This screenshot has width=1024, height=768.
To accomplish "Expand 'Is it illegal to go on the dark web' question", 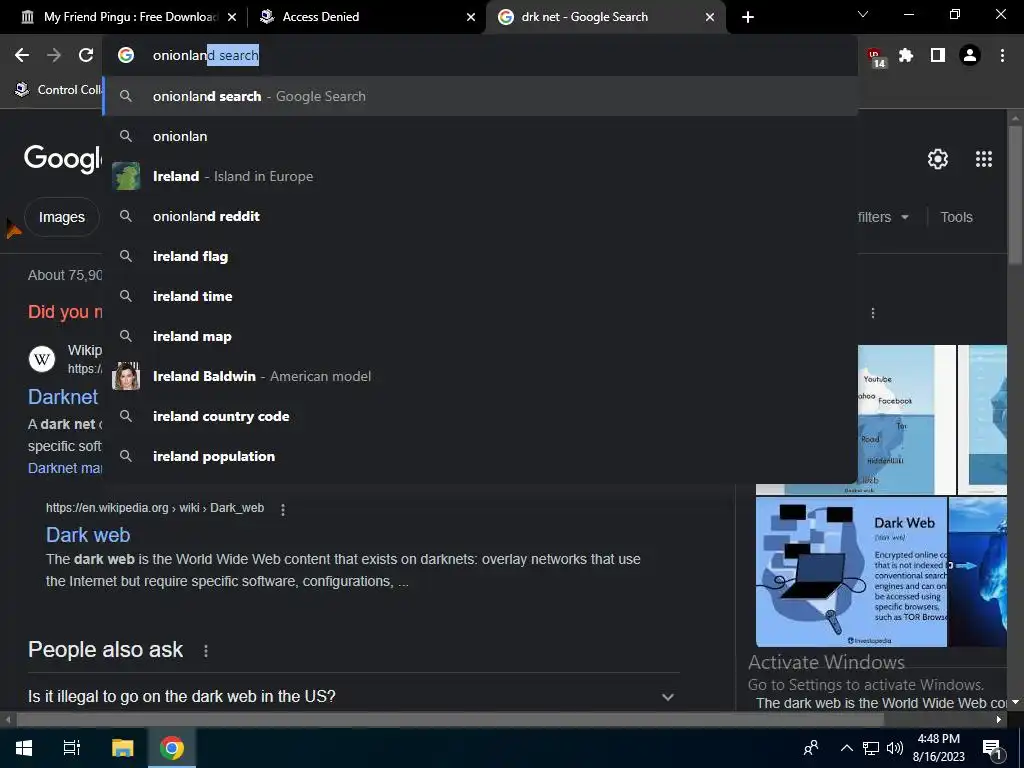I will (353, 696).
